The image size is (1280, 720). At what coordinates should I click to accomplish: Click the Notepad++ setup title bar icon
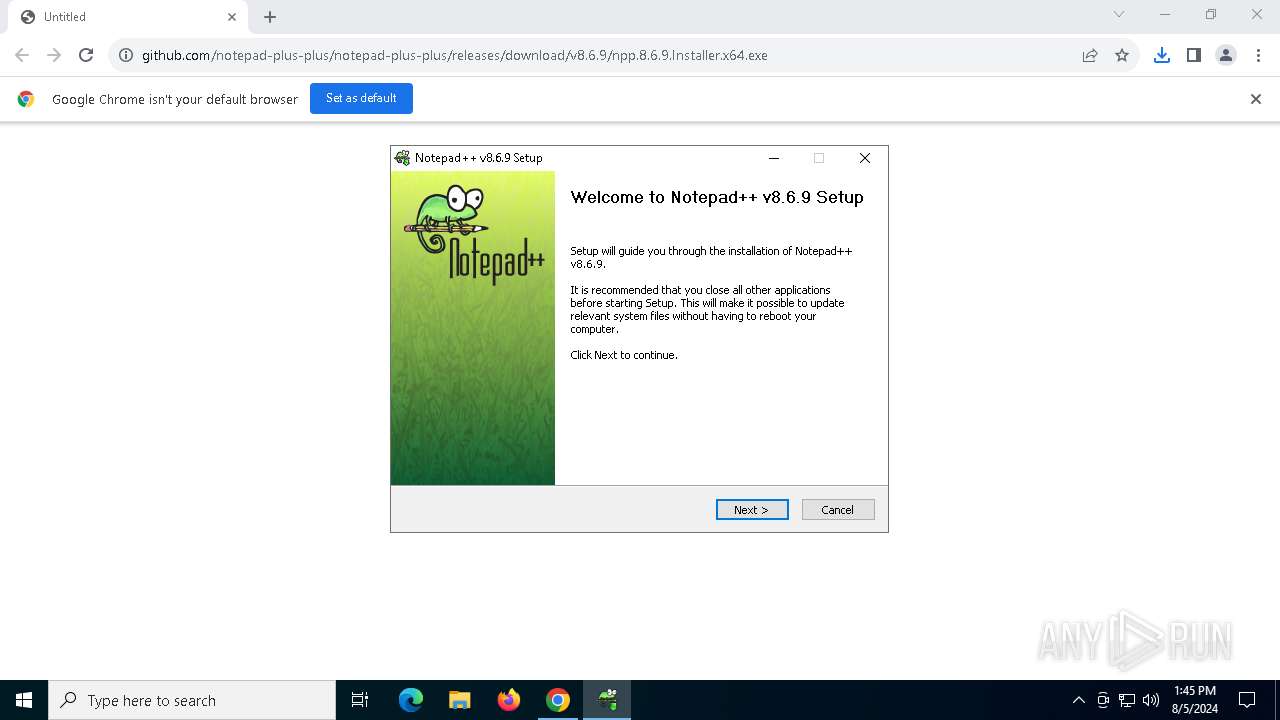402,158
